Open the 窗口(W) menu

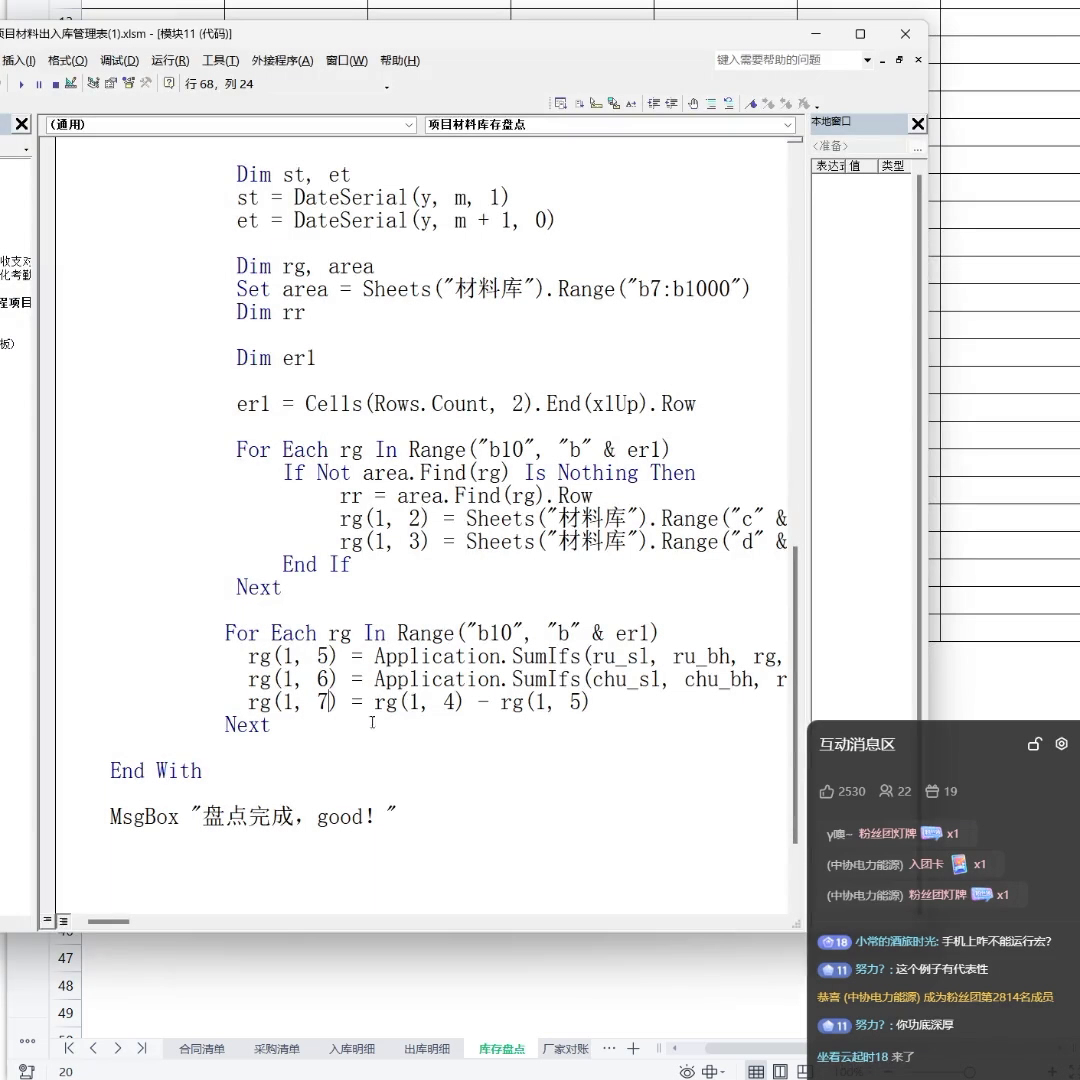click(346, 61)
